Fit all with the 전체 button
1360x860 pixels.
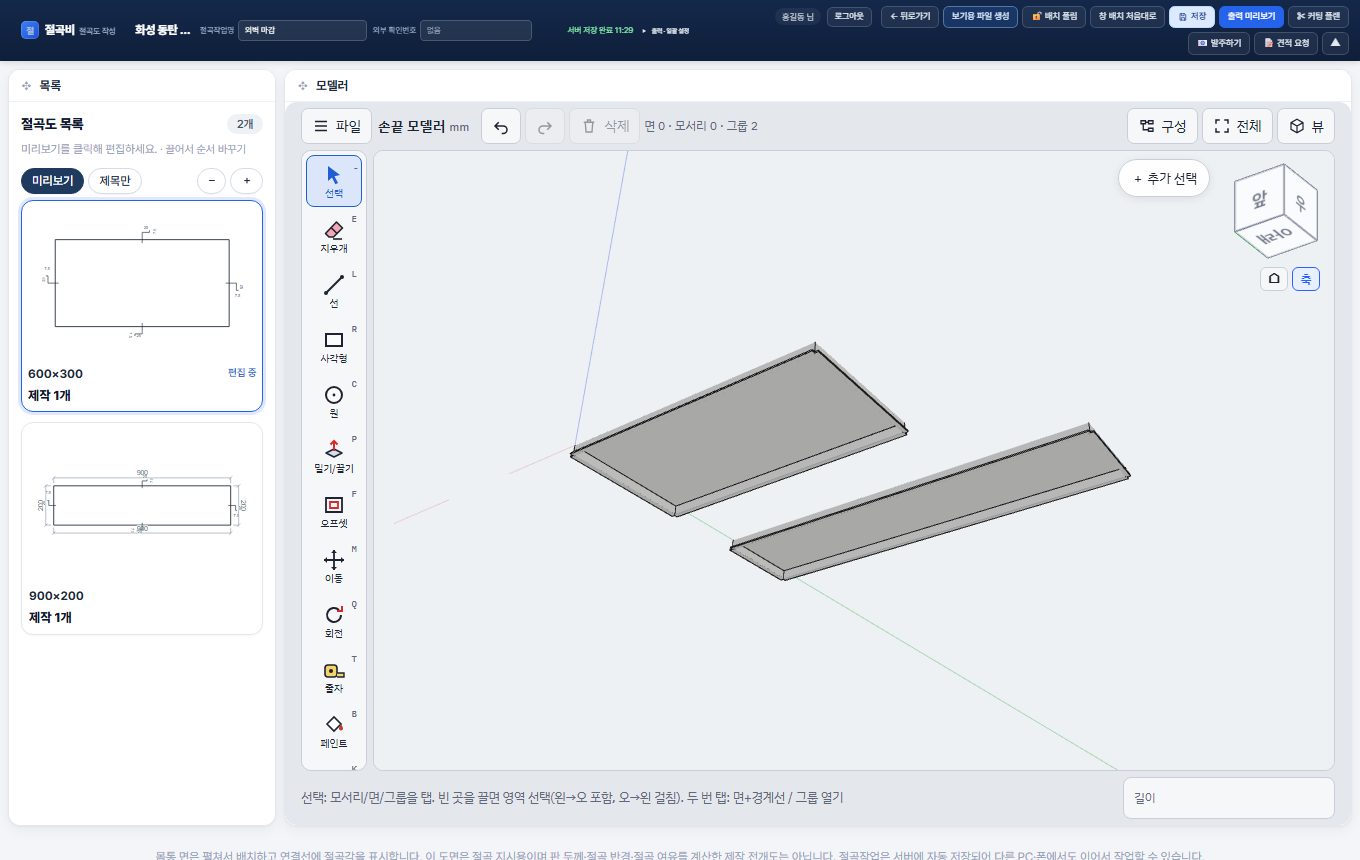[1237, 126]
